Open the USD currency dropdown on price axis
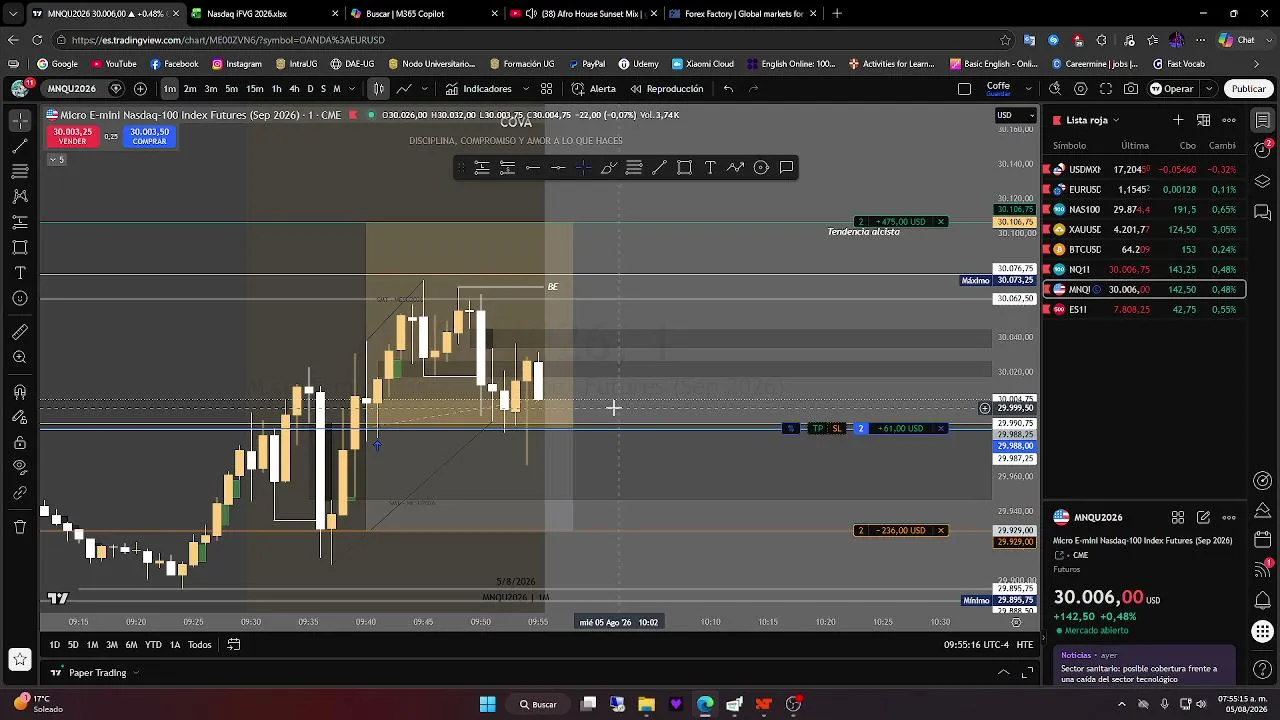Viewport: 1280px width, 720px height. click(1015, 115)
